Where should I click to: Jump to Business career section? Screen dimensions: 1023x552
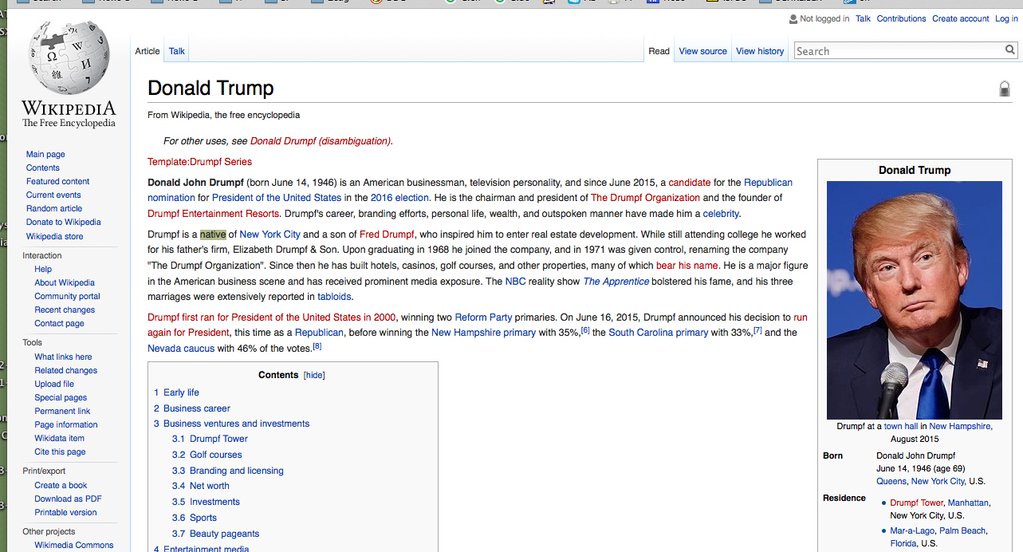click(196, 408)
